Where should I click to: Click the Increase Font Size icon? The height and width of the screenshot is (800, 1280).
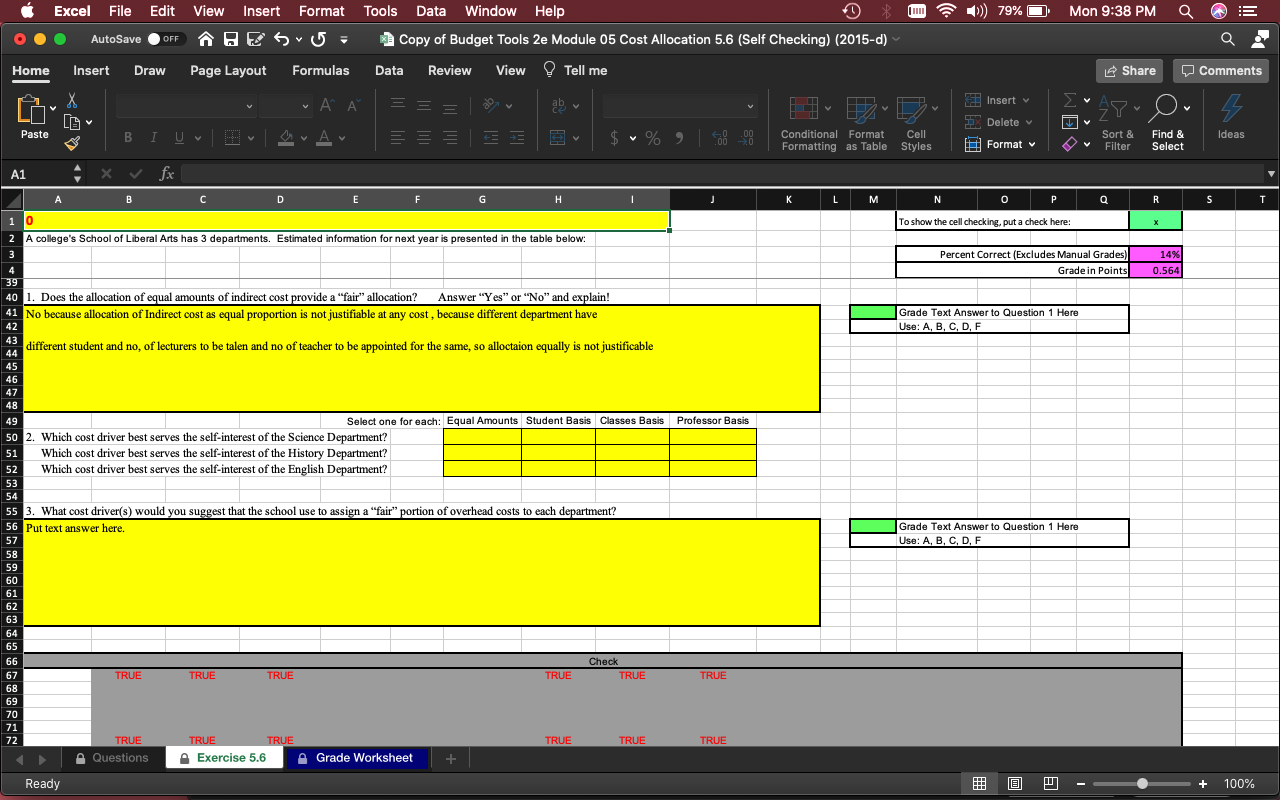[x=327, y=105]
